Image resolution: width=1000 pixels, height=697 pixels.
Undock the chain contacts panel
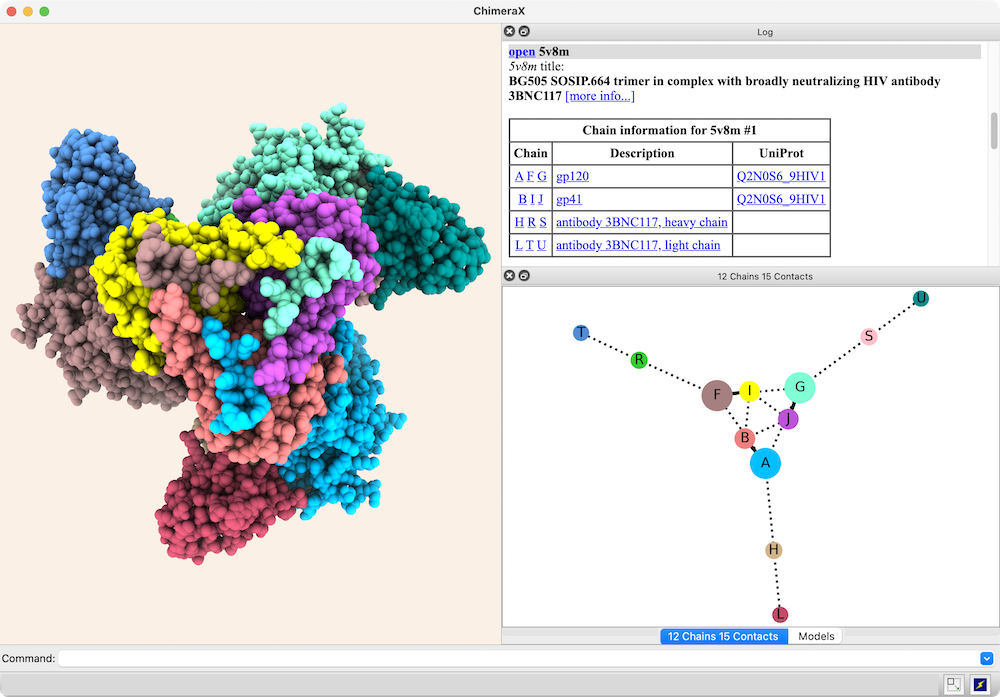pos(523,276)
